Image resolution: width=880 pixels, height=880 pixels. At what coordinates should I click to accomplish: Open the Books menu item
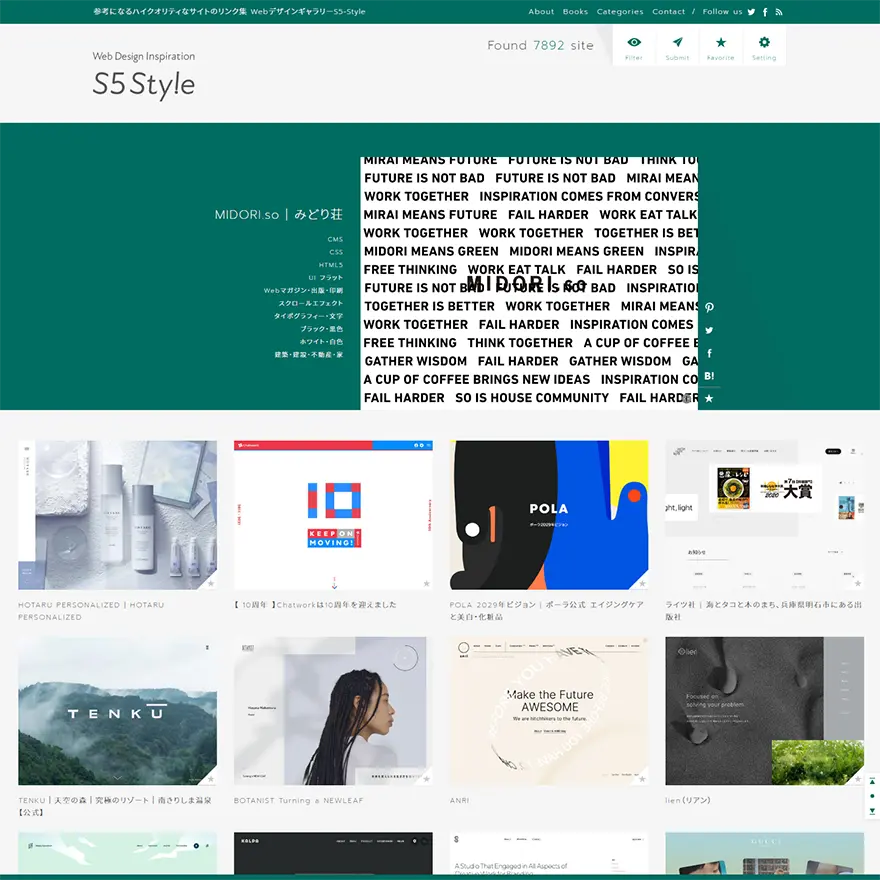pyautogui.click(x=575, y=12)
